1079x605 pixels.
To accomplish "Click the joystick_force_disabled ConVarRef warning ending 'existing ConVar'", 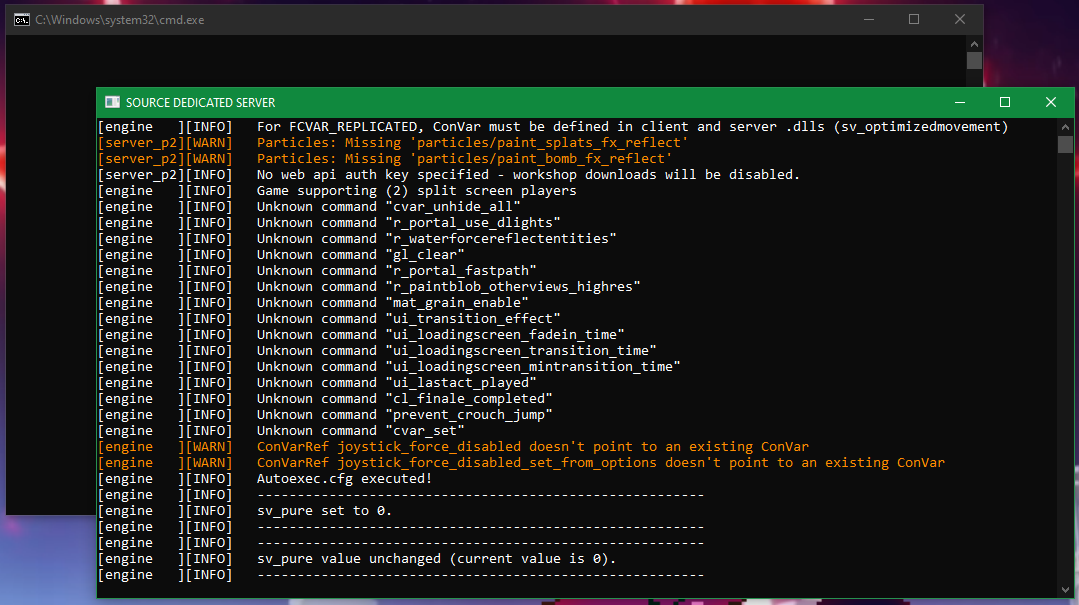I will click(x=453, y=447).
